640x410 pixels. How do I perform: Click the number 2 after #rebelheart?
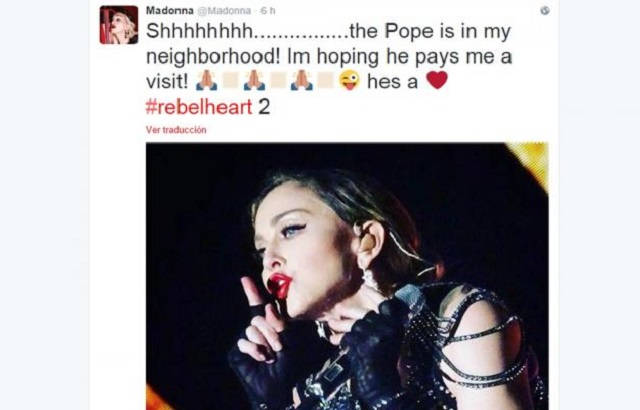[264, 107]
